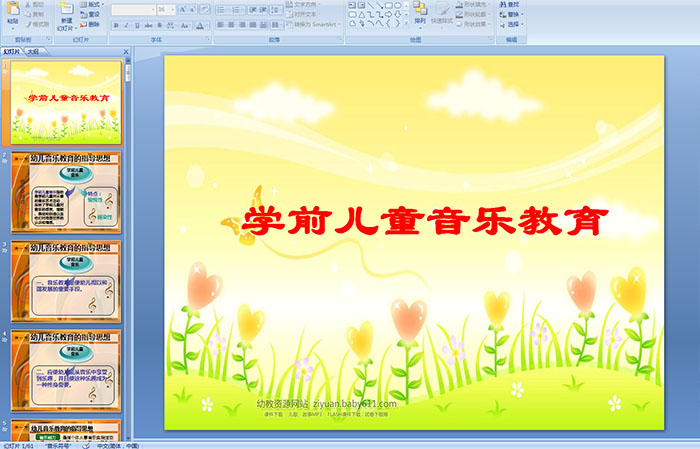Close the slides thumbnail pane
The image size is (700, 449).
click(x=126, y=52)
